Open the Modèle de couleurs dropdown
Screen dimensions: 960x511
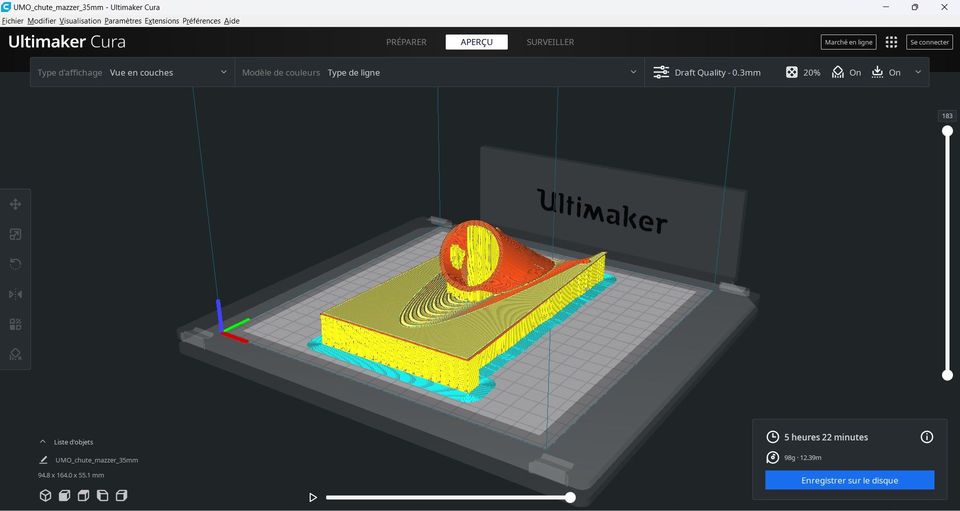click(440, 72)
